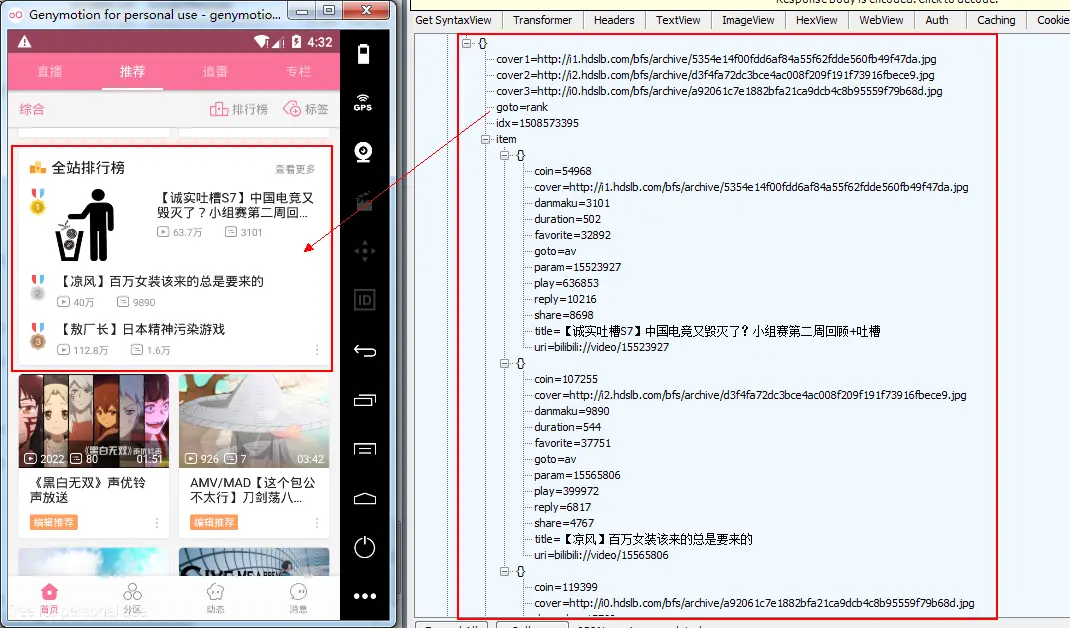Tap the more dots on 全站排行榜 card
This screenshot has width=1070, height=628.
pyautogui.click(x=317, y=349)
